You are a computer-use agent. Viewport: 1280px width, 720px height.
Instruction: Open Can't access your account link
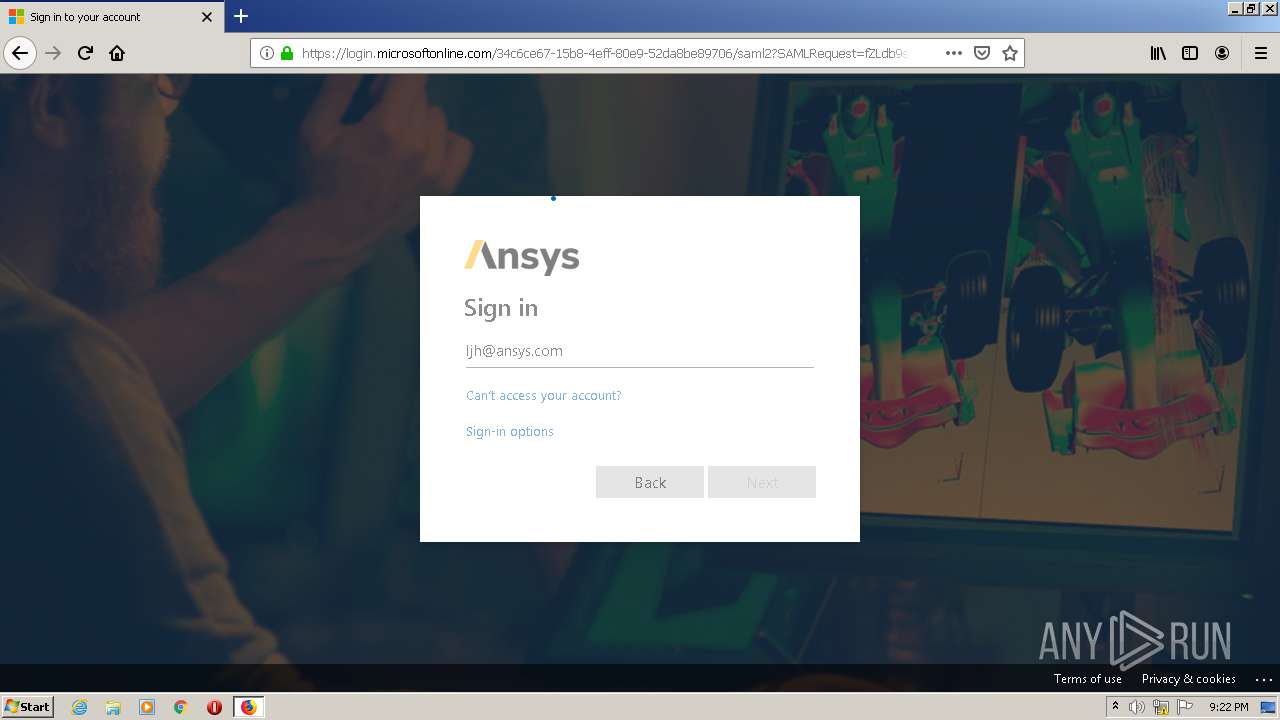[544, 396]
